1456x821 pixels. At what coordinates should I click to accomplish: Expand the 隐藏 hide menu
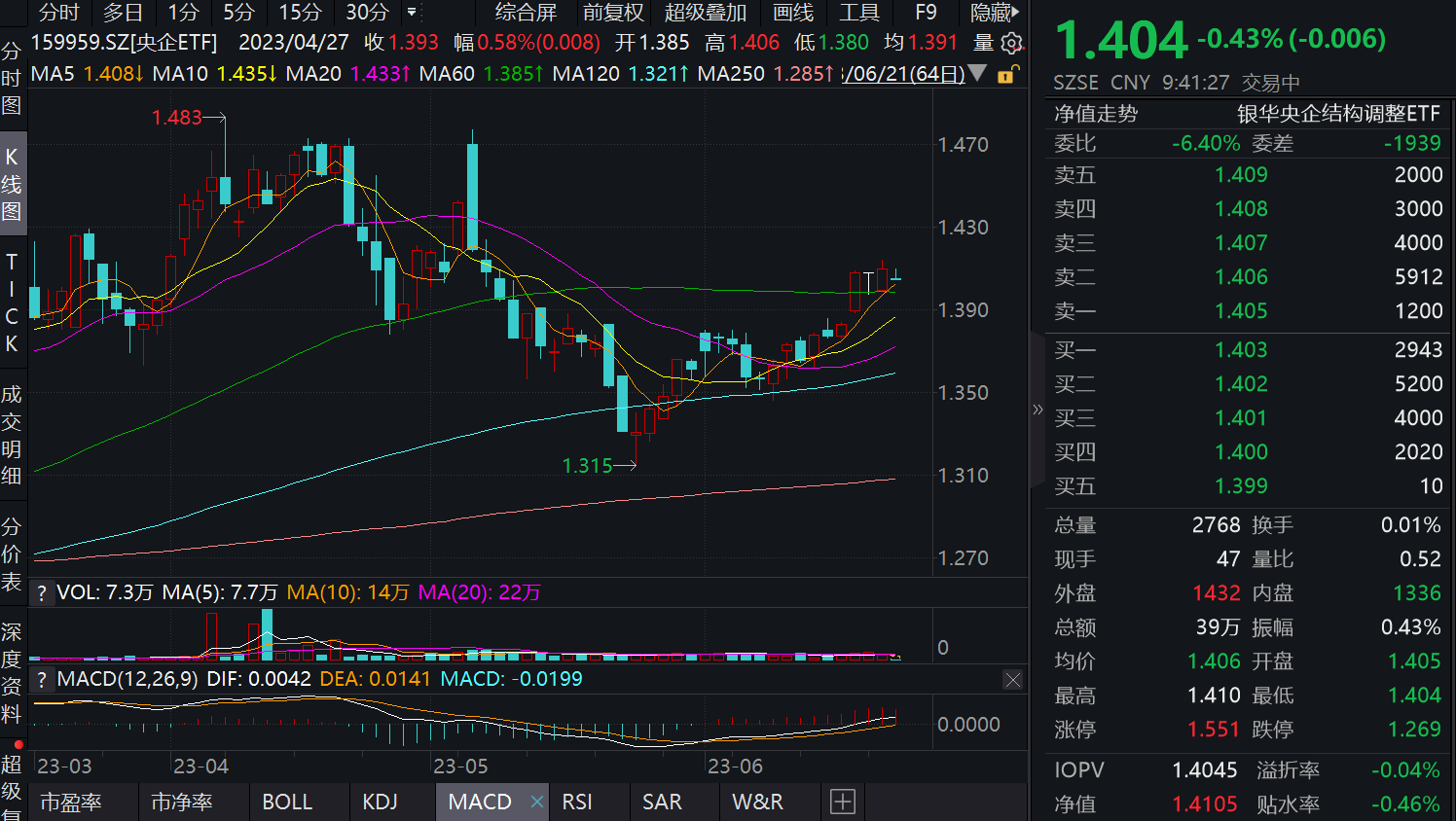pos(995,13)
